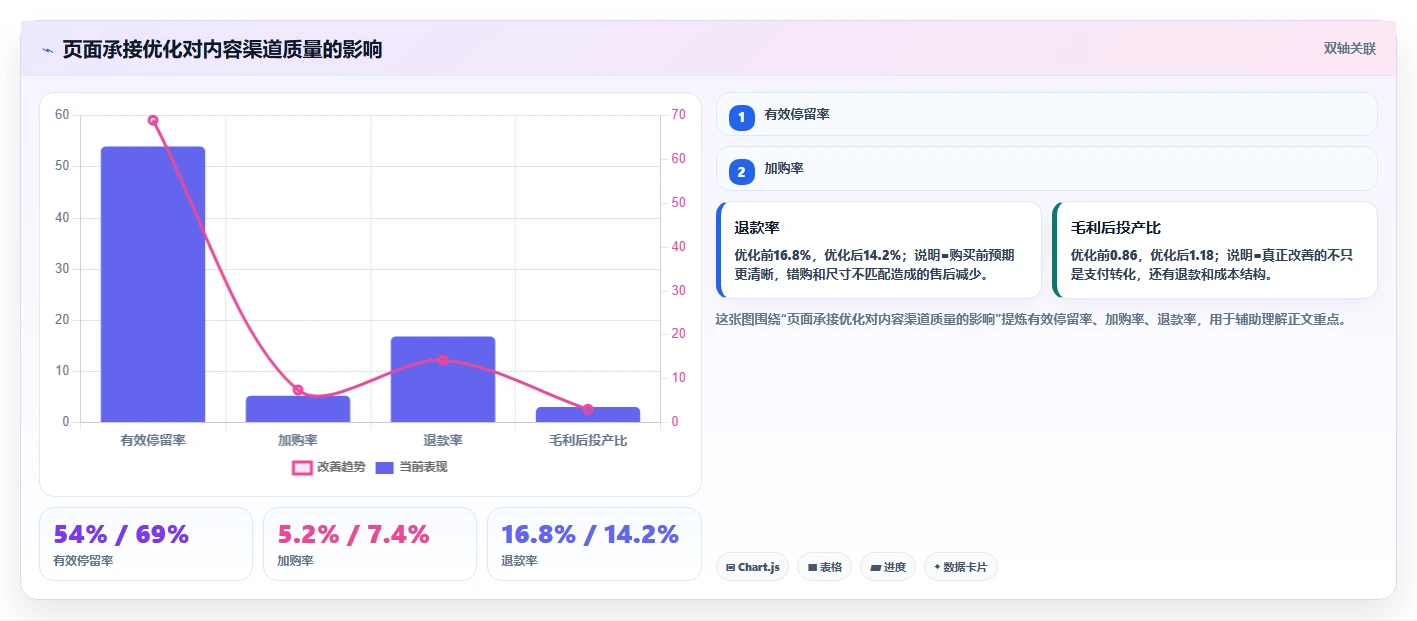This screenshot has width=1417, height=621.
Task: Click the 双轴关联 label in header
Action: click(1350, 49)
